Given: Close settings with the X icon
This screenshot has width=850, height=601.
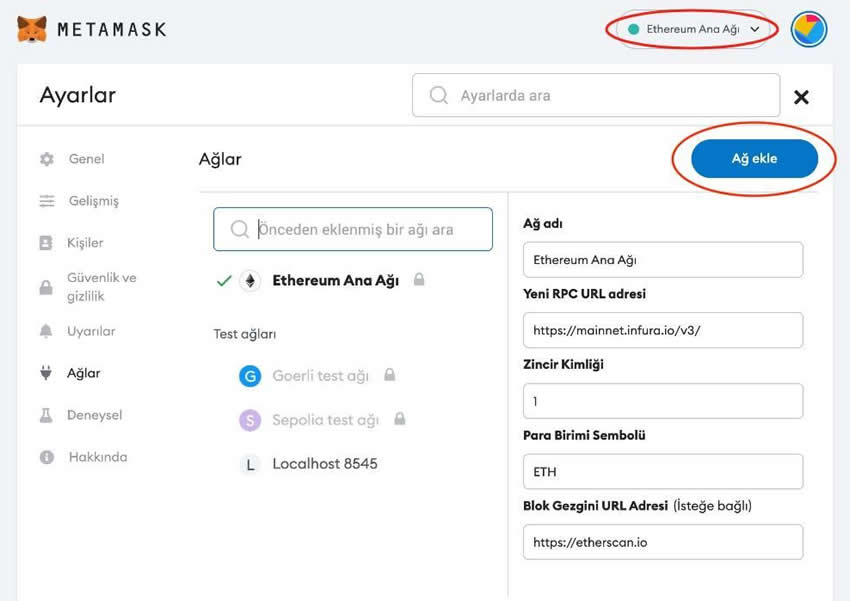Looking at the screenshot, I should tap(800, 97).
